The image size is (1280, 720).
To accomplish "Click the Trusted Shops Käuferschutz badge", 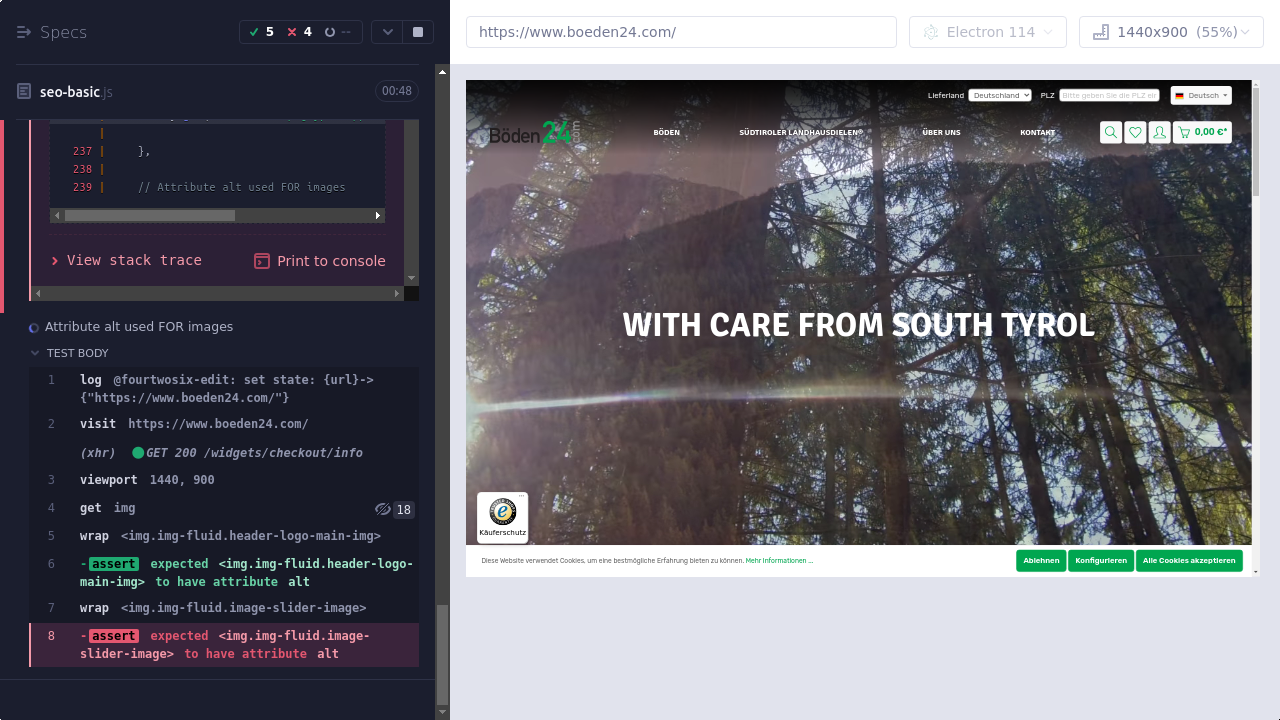I will [x=502, y=517].
